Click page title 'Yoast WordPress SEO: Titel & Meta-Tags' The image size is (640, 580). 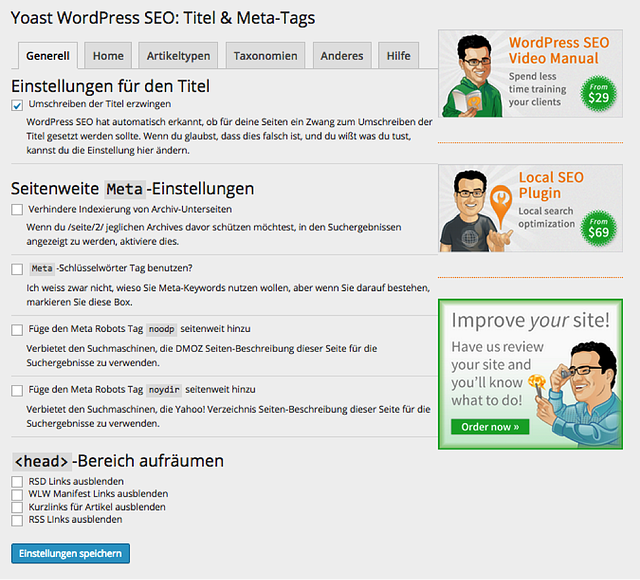coord(163,18)
